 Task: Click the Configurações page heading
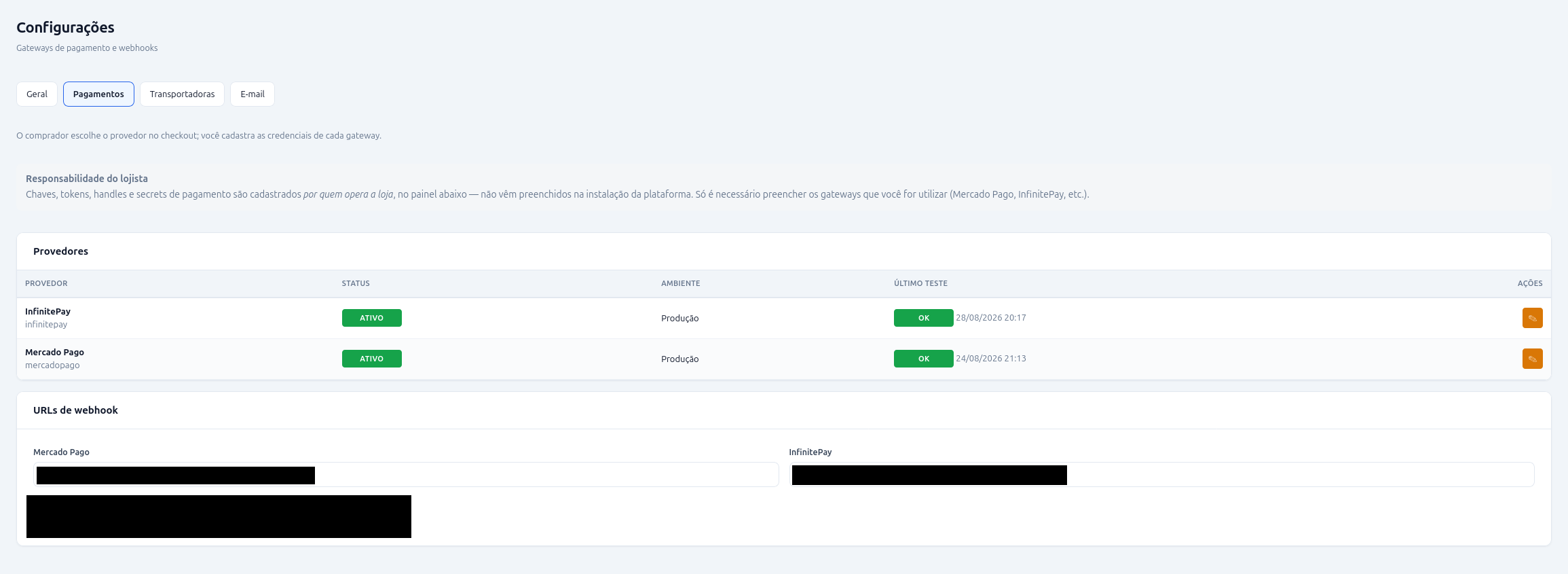65,28
